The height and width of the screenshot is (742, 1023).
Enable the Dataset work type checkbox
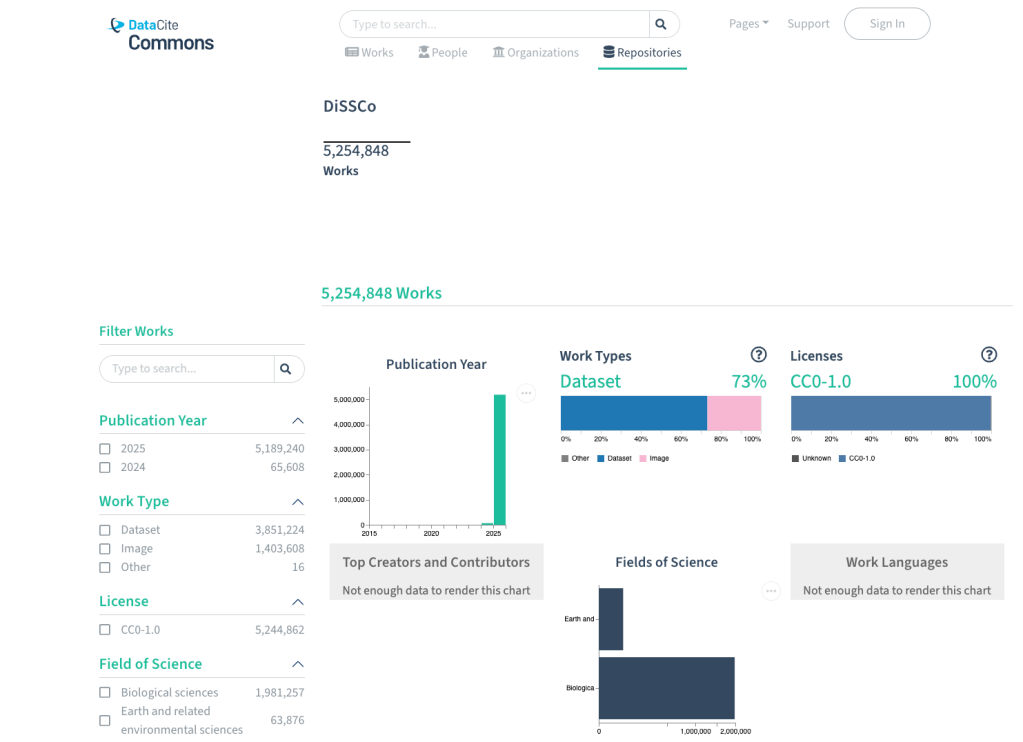coord(105,530)
